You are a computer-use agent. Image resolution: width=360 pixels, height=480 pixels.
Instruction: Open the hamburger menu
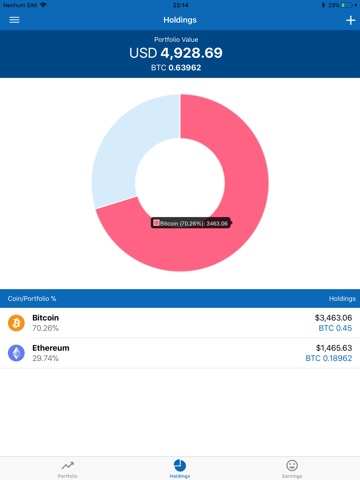coord(14,20)
